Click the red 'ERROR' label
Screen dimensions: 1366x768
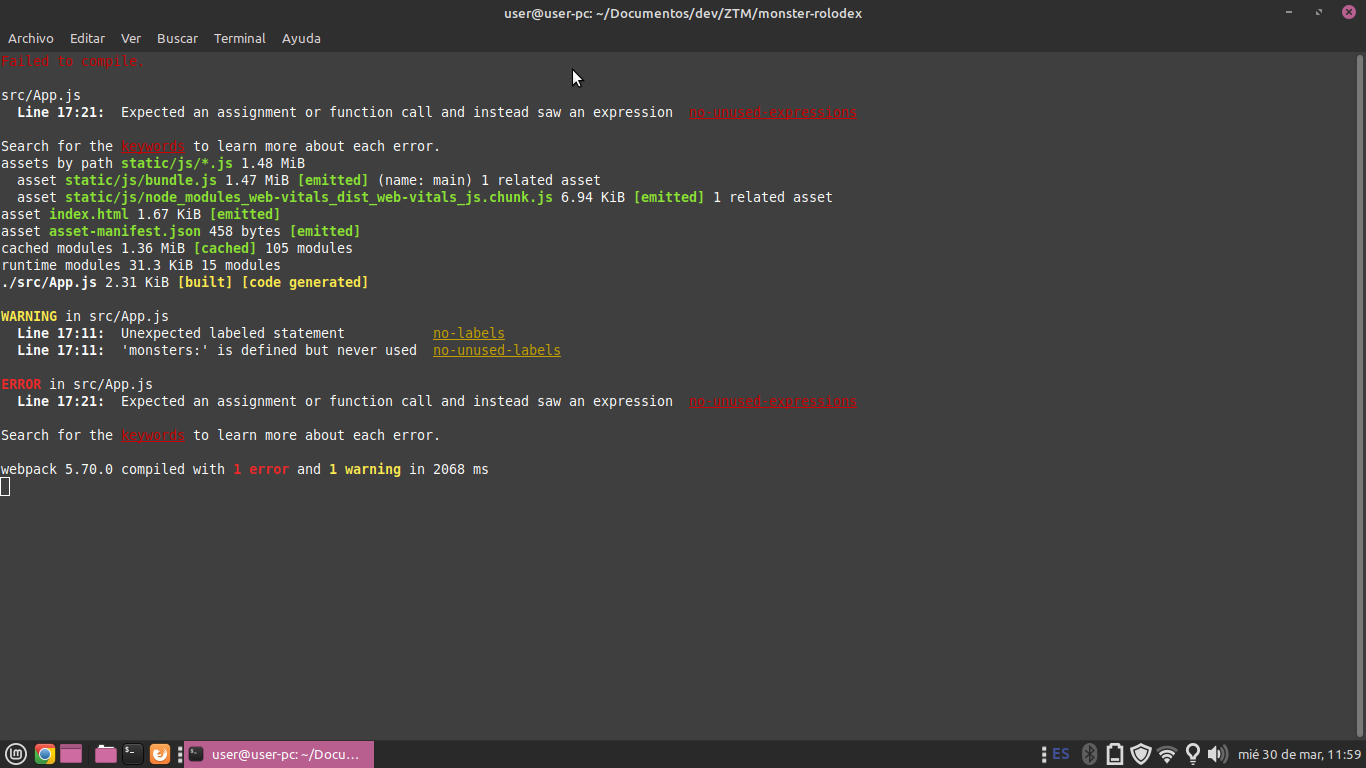(21, 384)
